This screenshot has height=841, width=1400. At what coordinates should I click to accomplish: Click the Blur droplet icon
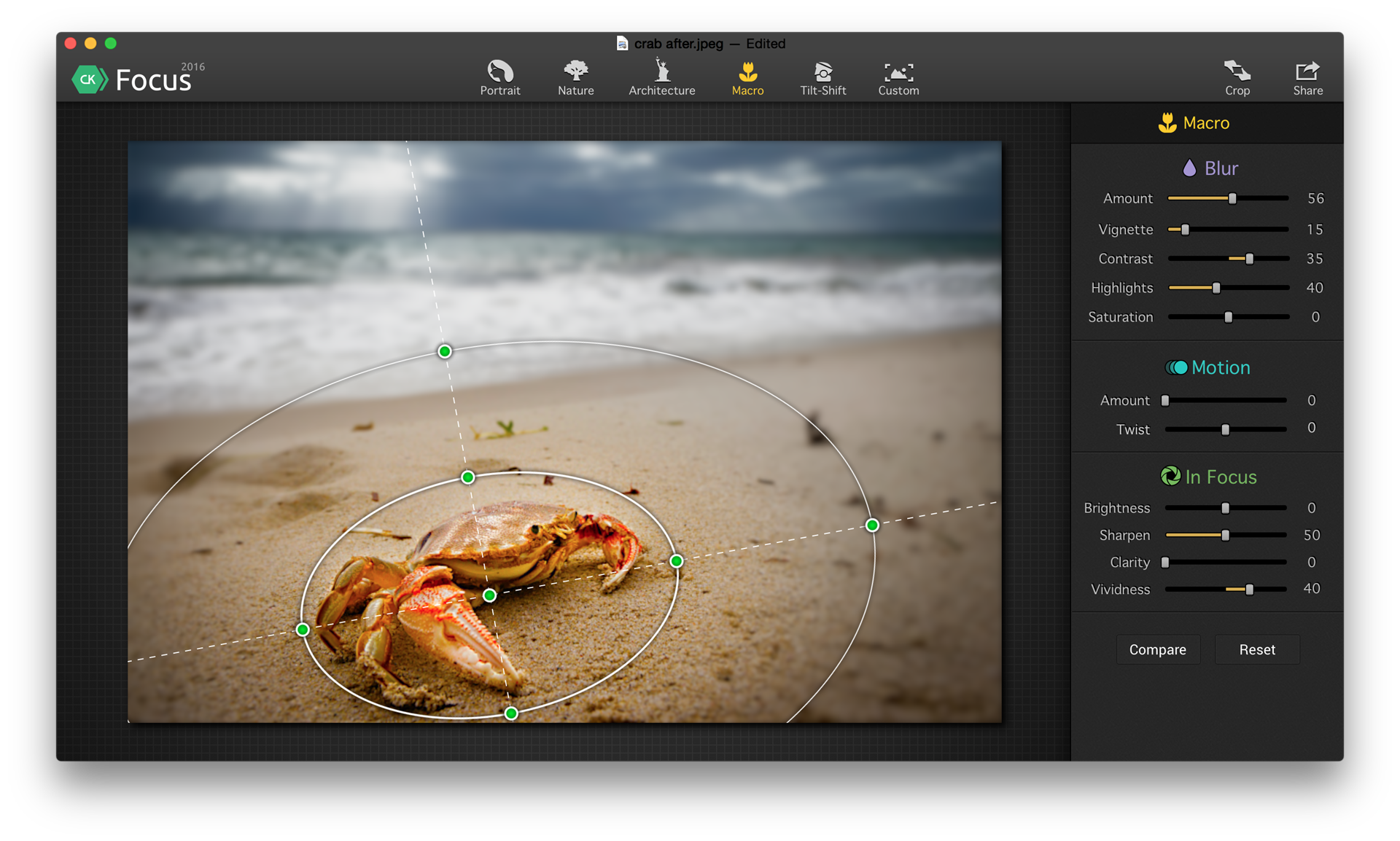point(1191,168)
